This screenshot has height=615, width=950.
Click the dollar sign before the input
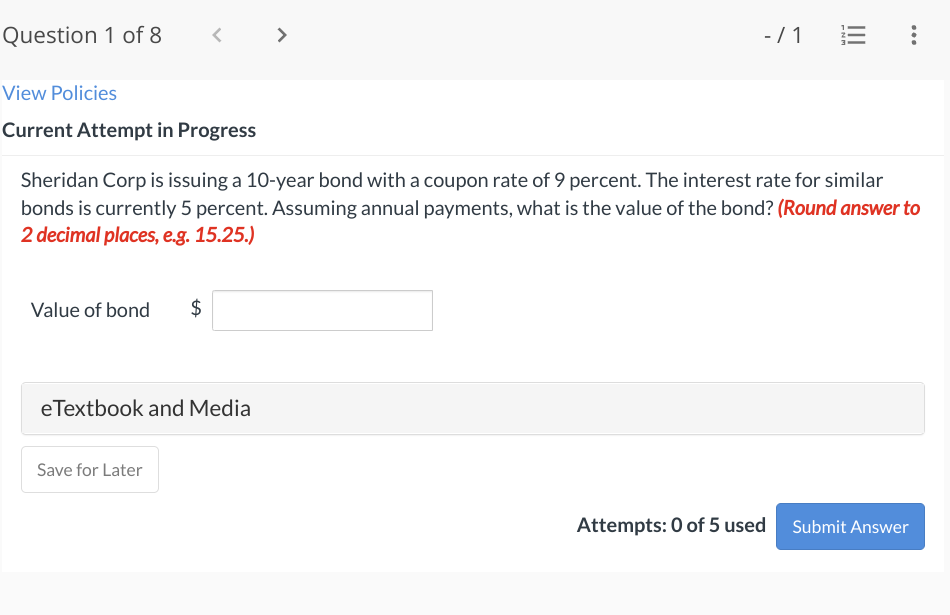[196, 310]
